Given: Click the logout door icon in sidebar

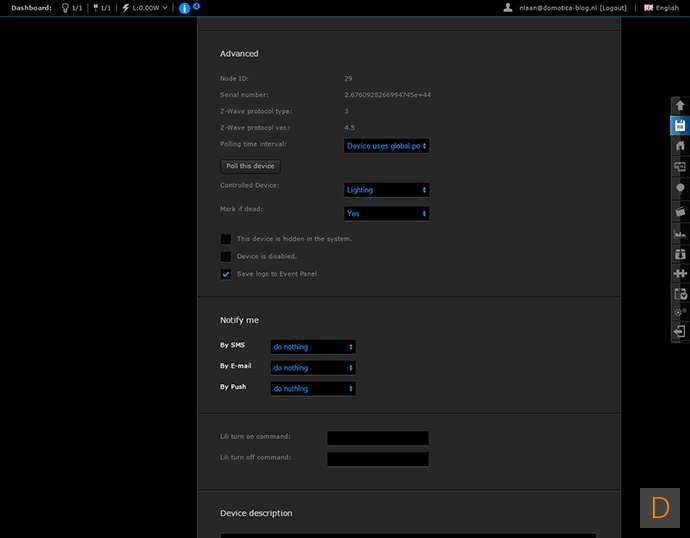Looking at the screenshot, I should click(680, 333).
